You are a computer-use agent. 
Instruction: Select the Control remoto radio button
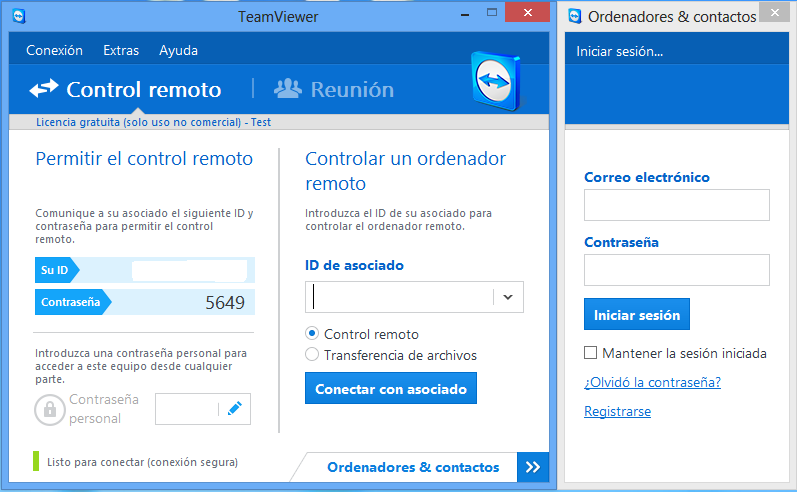[312, 334]
